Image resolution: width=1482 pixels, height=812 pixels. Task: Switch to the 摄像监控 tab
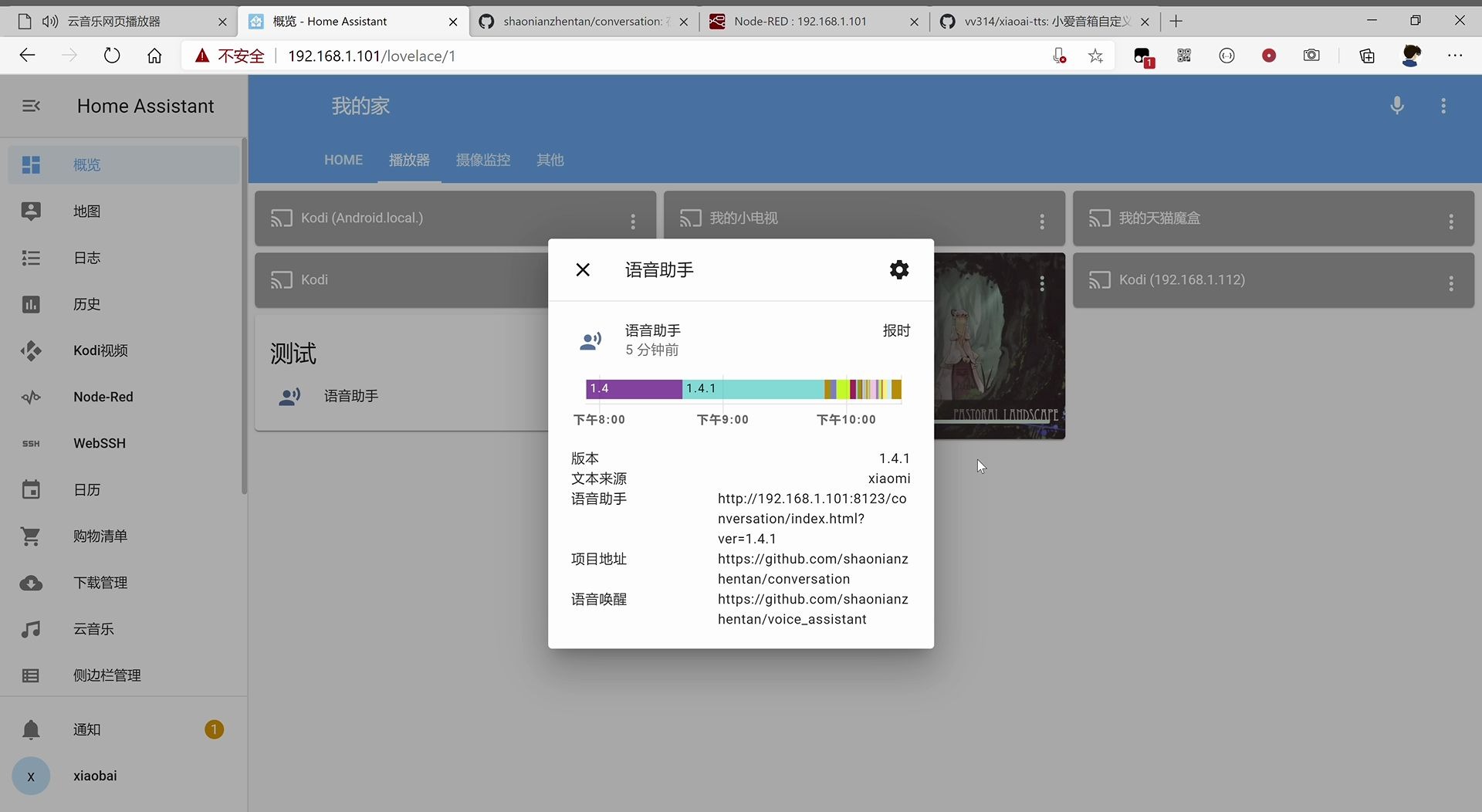483,160
